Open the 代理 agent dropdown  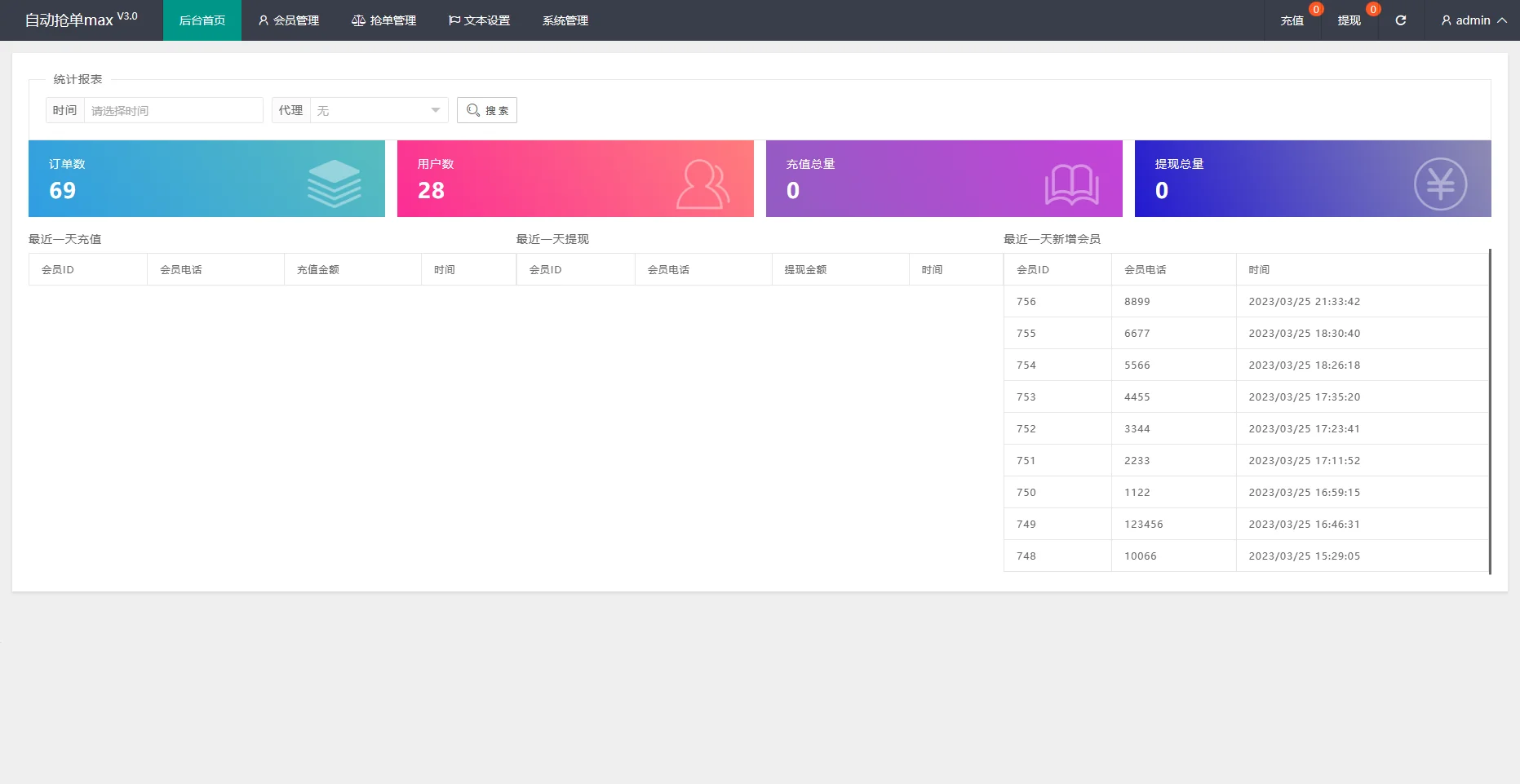(379, 110)
